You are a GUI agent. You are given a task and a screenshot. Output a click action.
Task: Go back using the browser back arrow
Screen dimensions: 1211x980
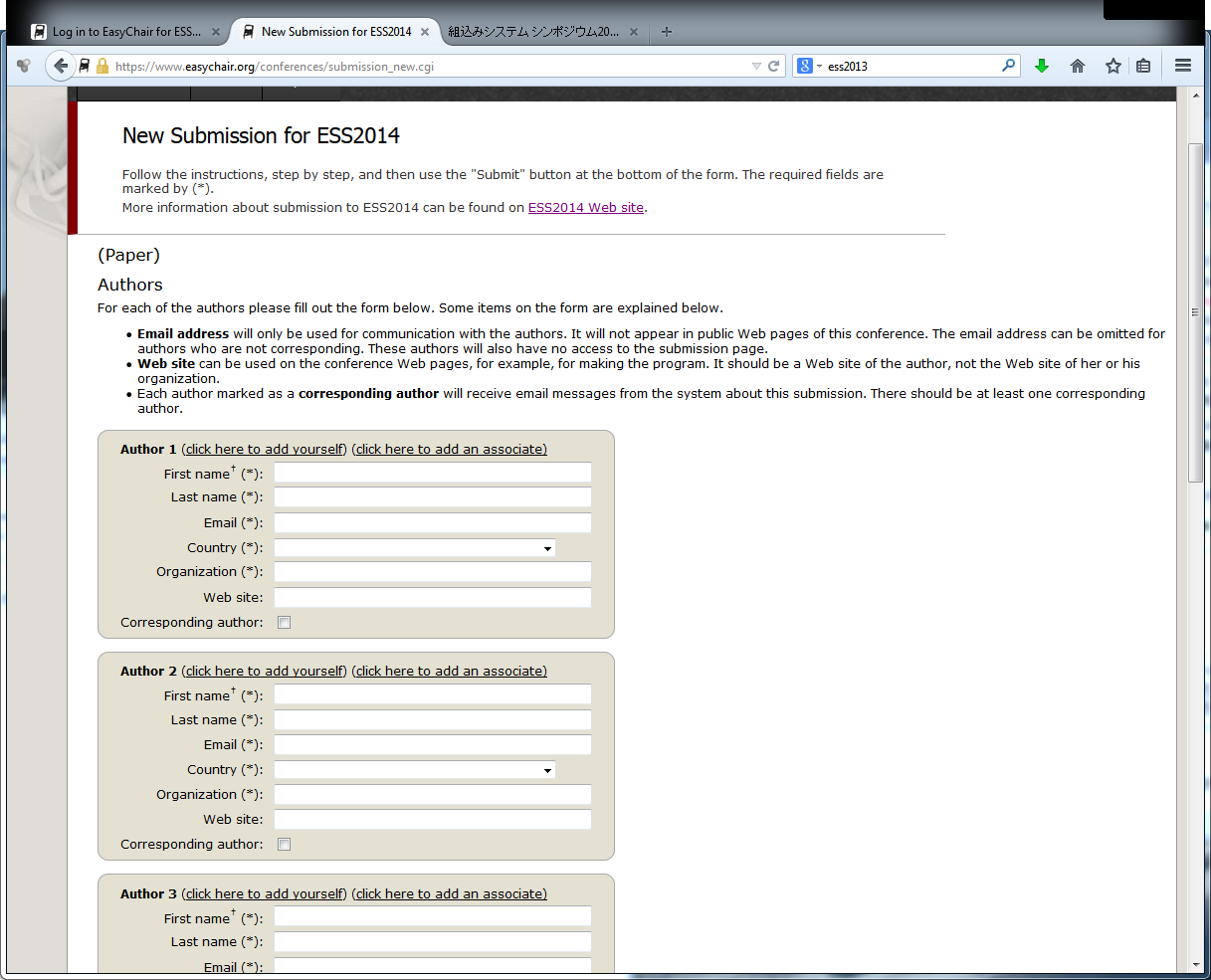coord(62,66)
